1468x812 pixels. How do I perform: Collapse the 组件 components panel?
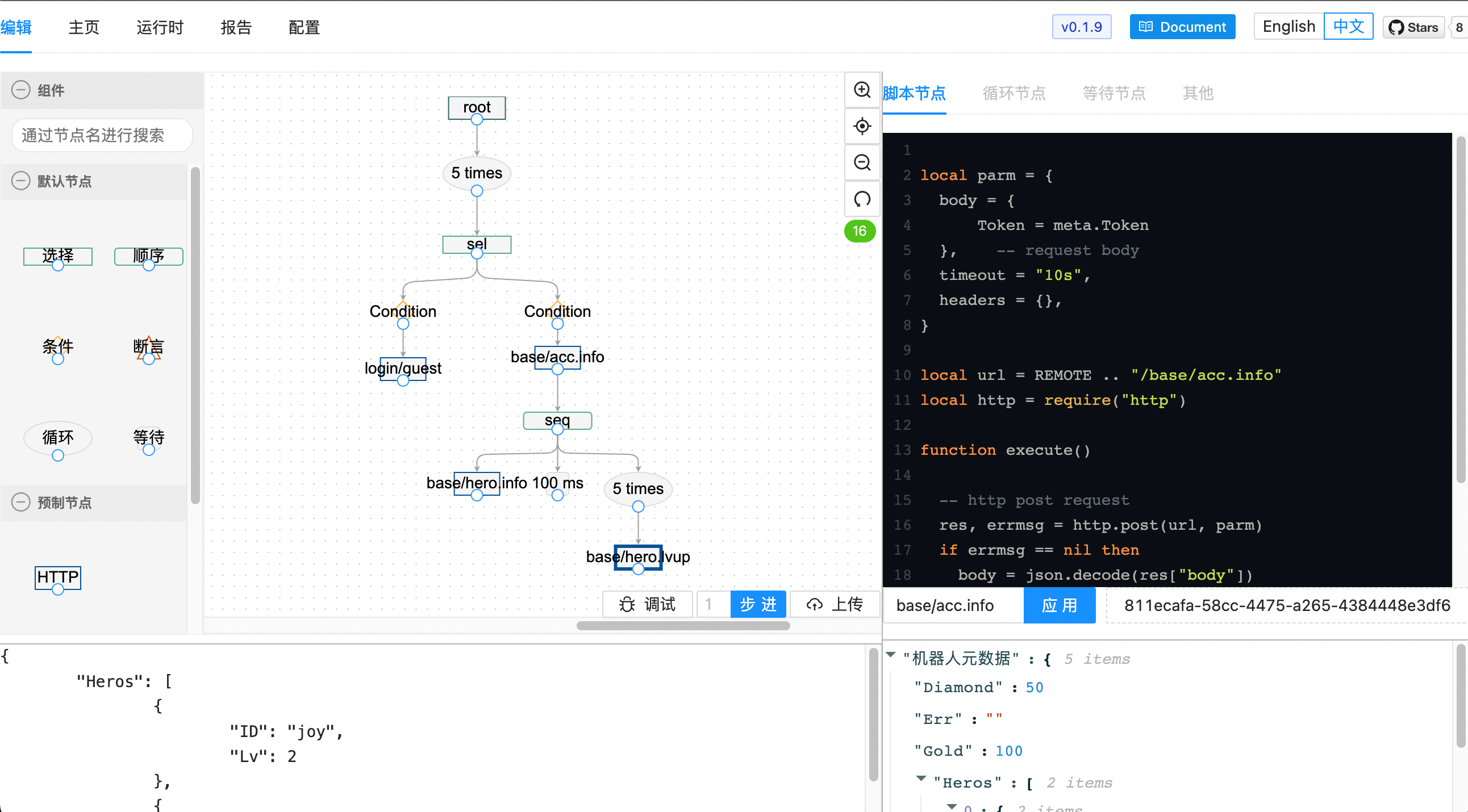21,90
